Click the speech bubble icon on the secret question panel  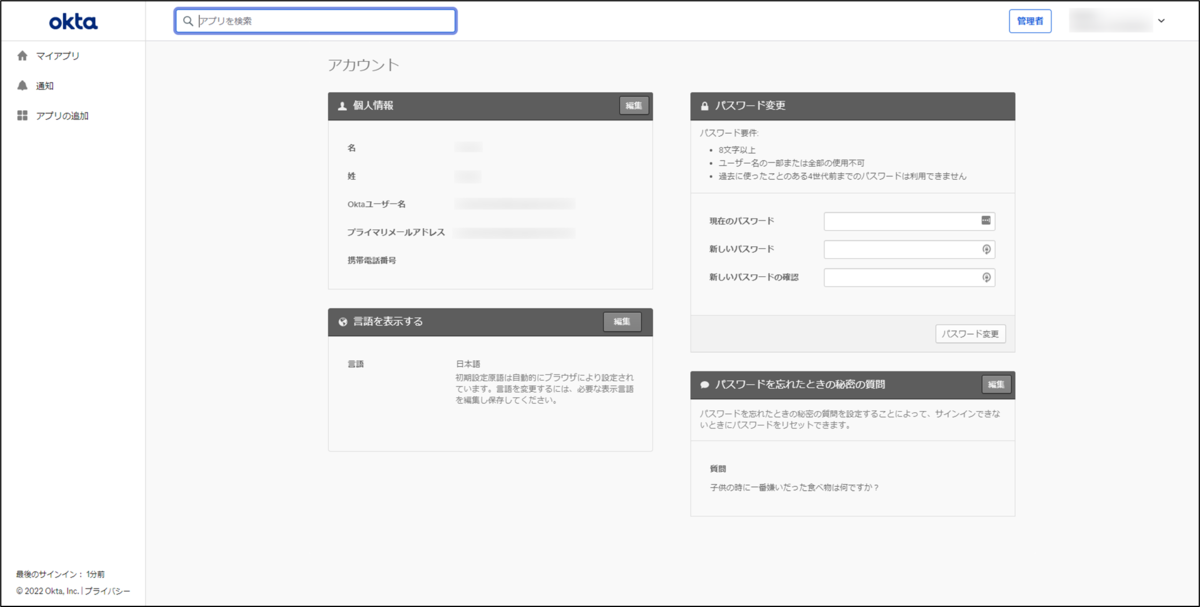pos(704,384)
